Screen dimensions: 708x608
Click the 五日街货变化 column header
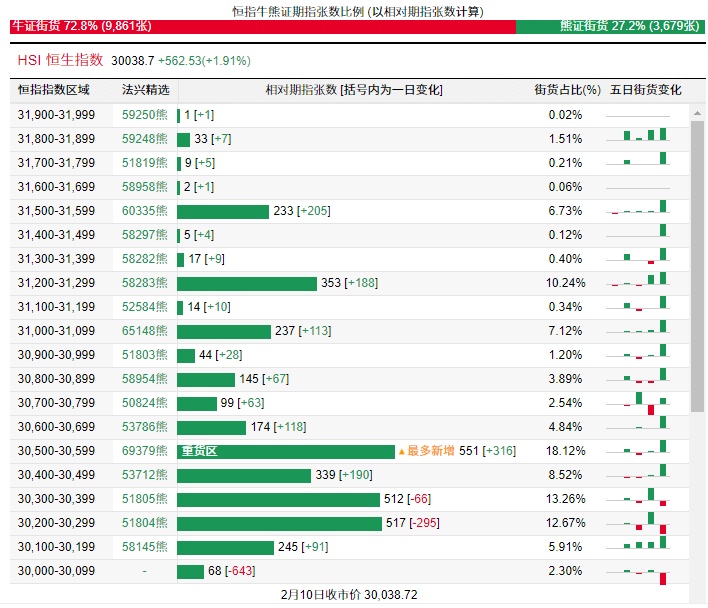[x=645, y=90]
